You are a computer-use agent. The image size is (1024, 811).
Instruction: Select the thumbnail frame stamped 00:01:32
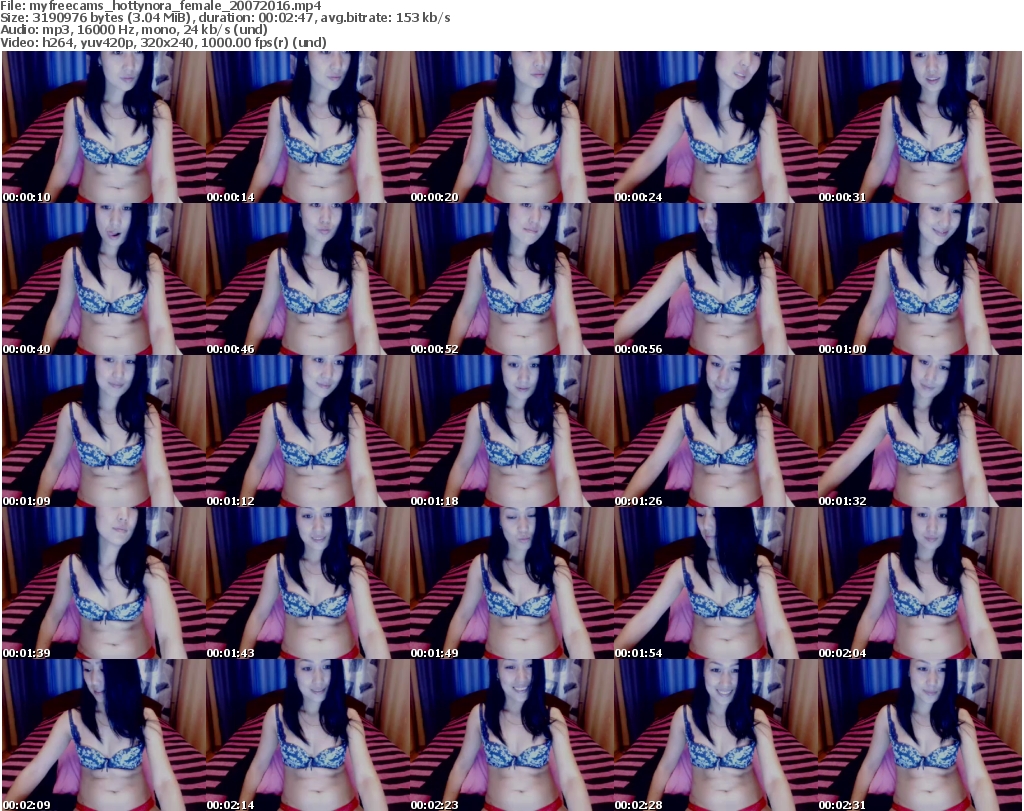point(920,431)
